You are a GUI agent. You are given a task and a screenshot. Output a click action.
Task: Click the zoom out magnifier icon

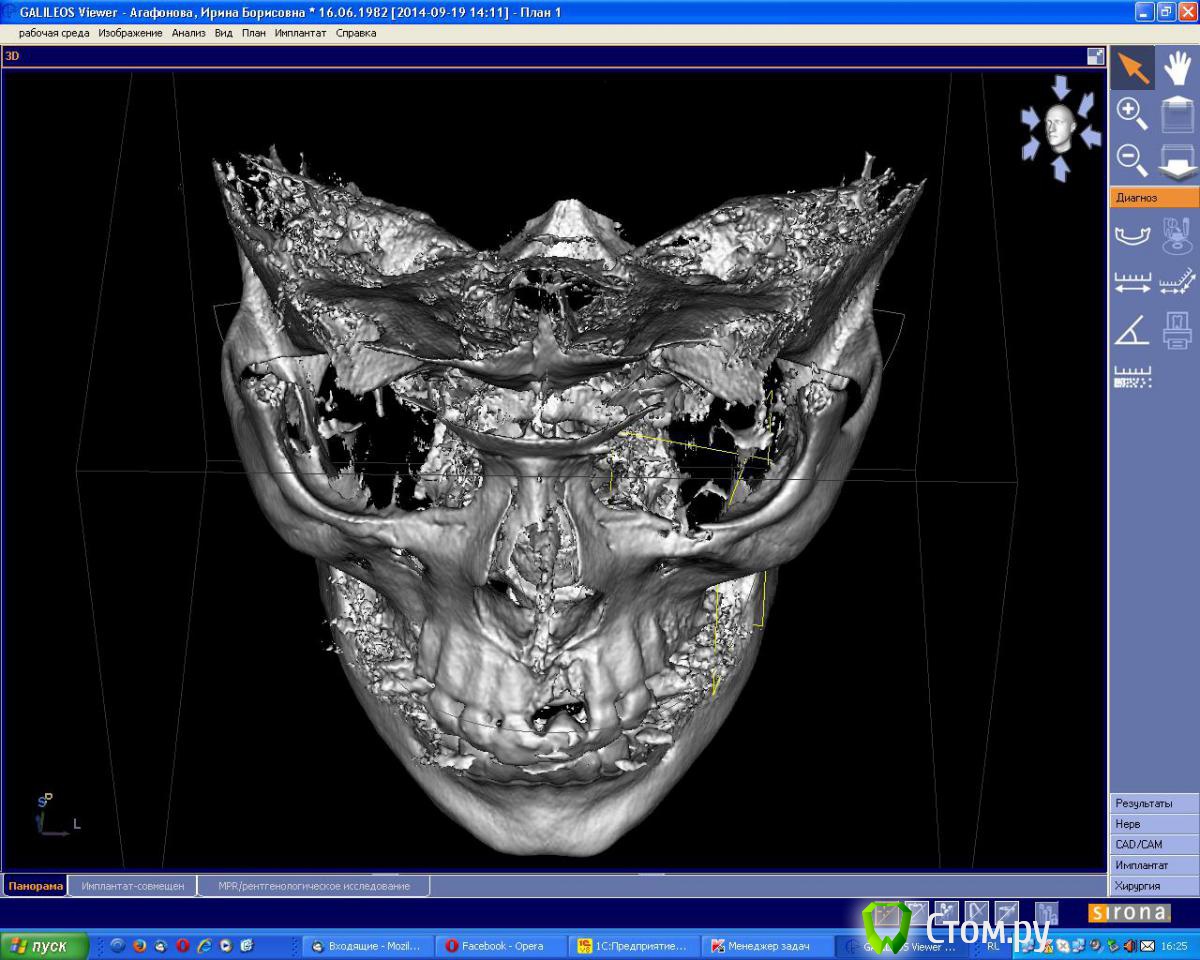(1132, 160)
